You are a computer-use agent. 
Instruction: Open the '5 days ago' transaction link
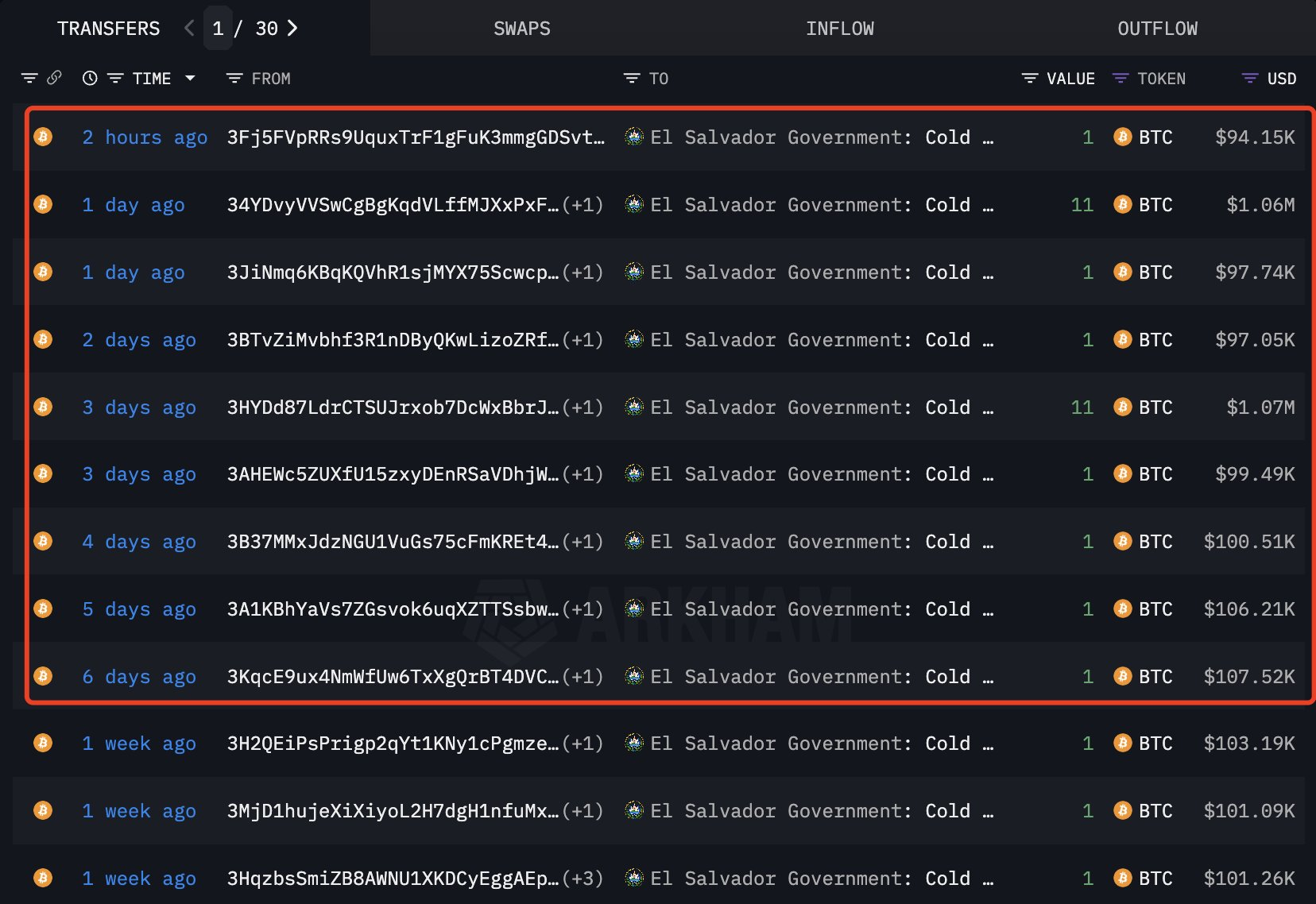click(x=139, y=609)
